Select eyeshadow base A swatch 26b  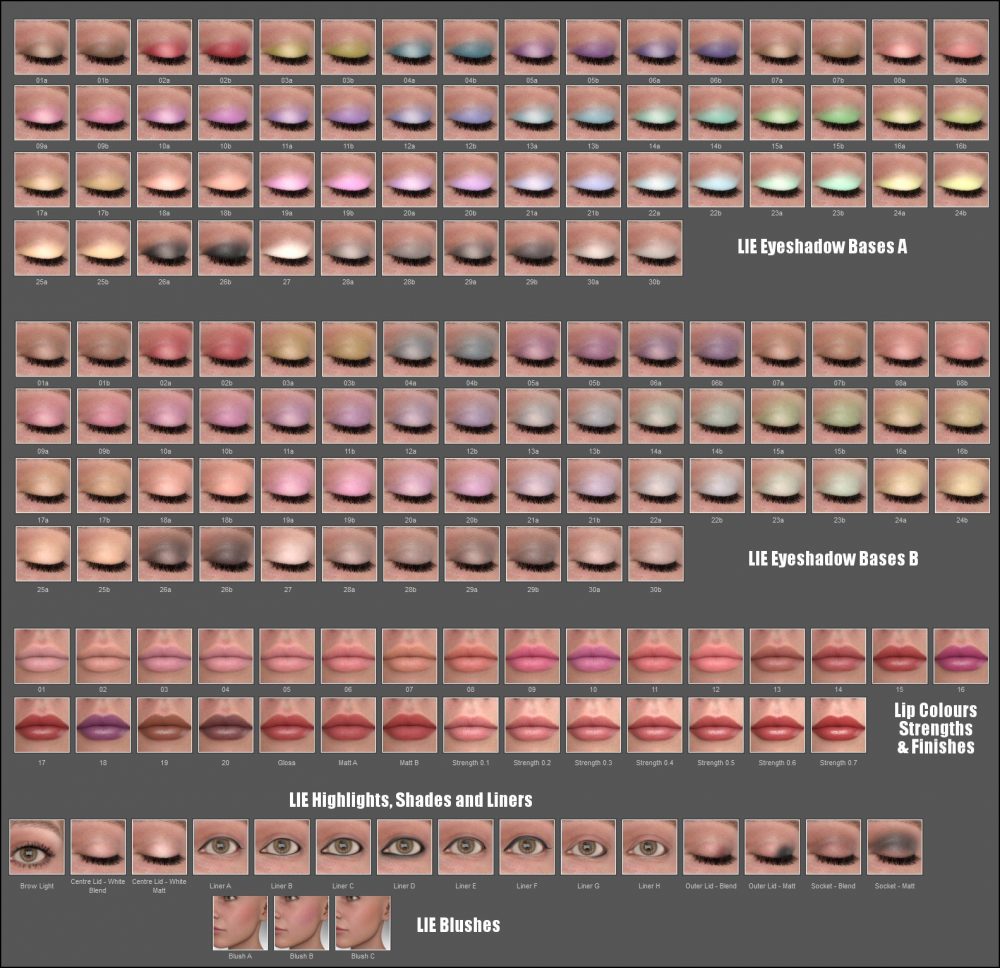tap(224, 250)
